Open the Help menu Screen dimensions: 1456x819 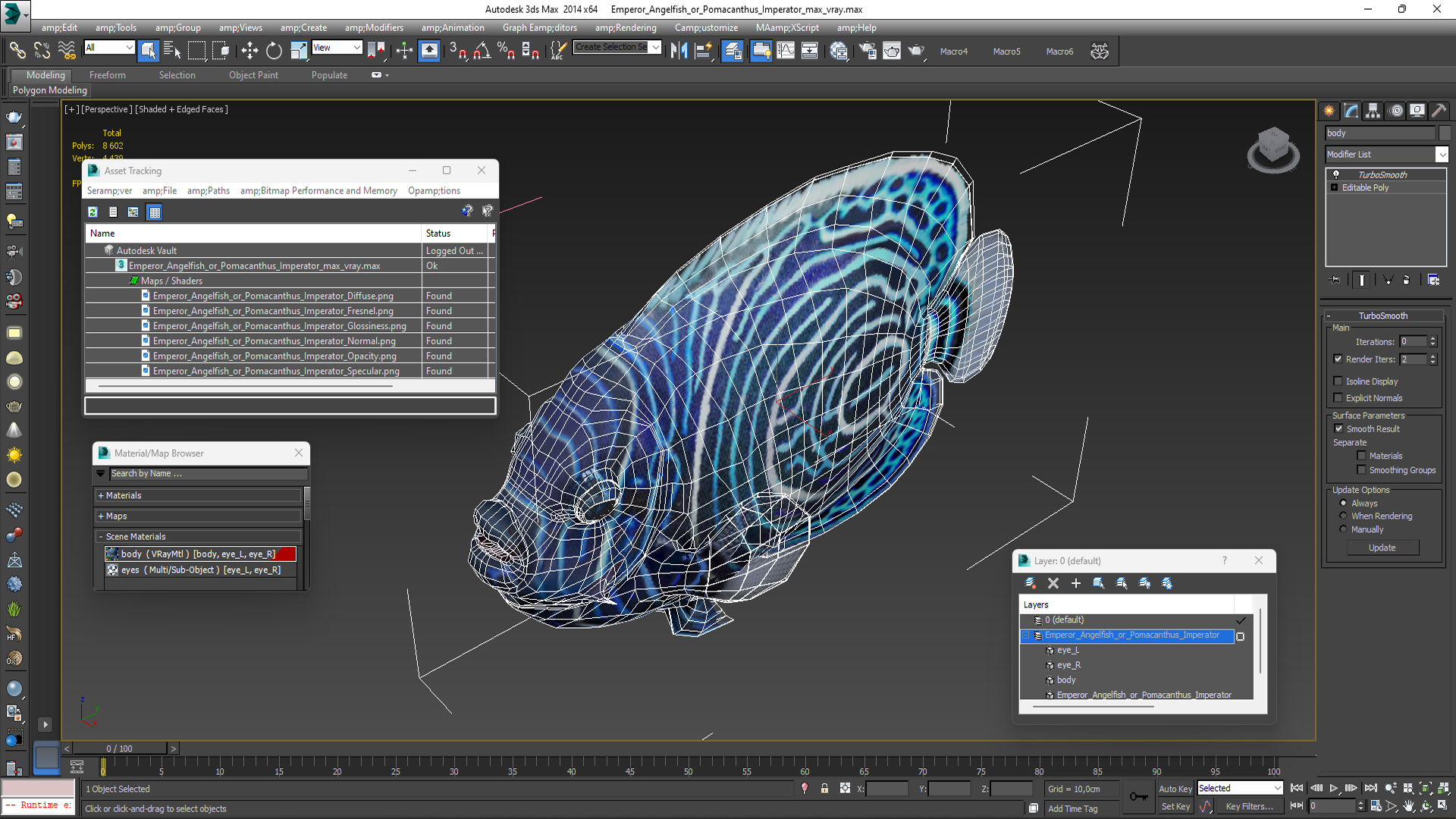(857, 27)
